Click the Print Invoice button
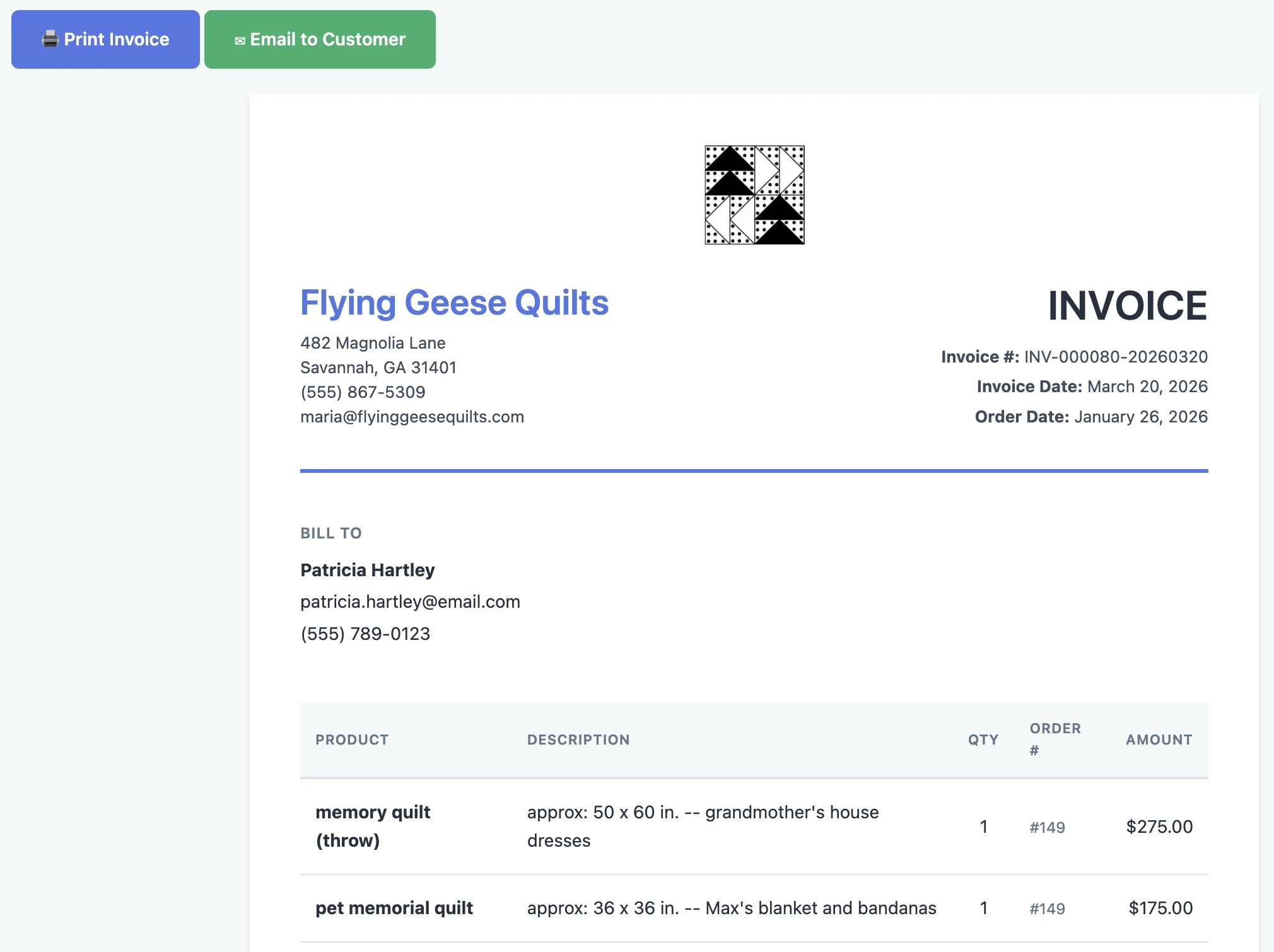1274x952 pixels. click(105, 39)
